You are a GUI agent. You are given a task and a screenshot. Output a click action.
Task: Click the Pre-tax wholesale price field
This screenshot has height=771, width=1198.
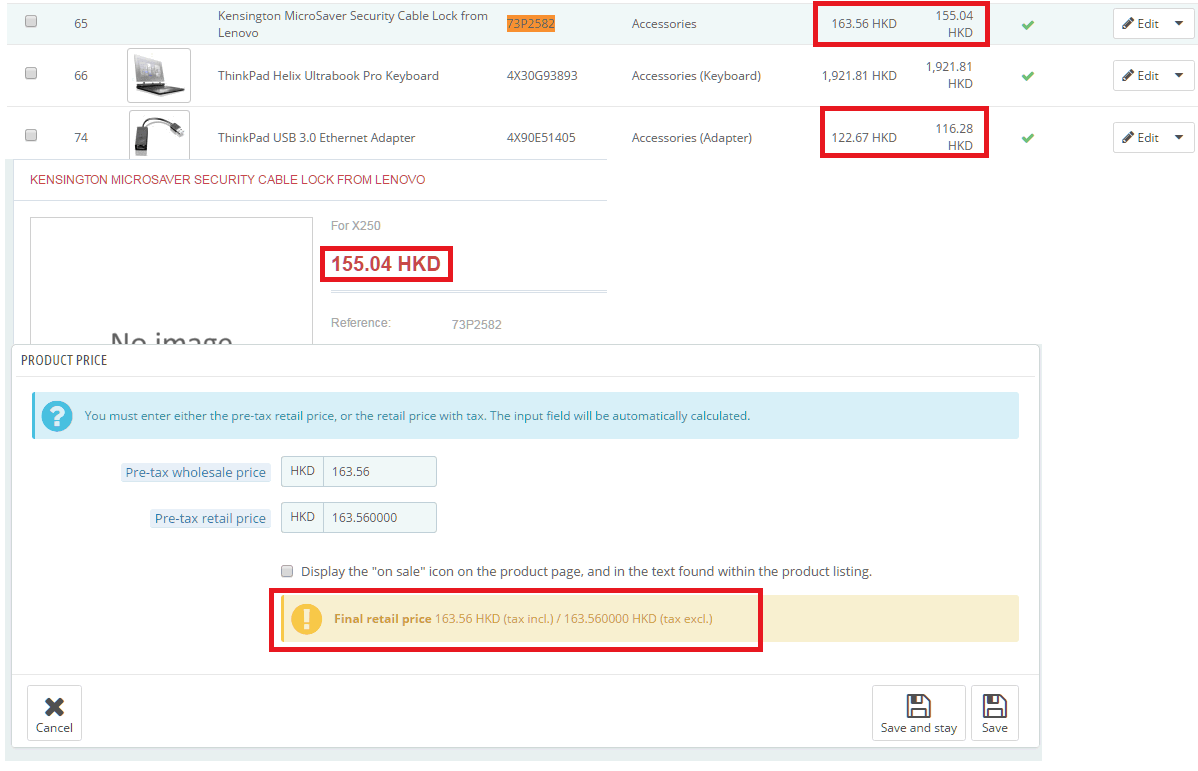[380, 471]
